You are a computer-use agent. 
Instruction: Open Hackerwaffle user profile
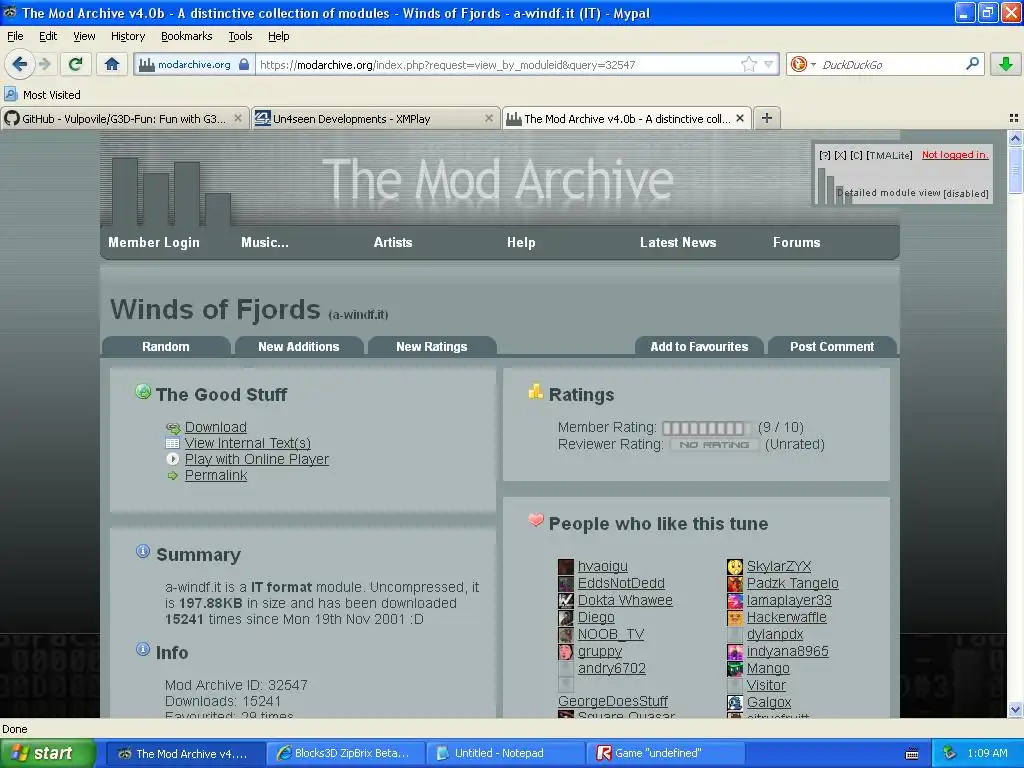click(786, 617)
